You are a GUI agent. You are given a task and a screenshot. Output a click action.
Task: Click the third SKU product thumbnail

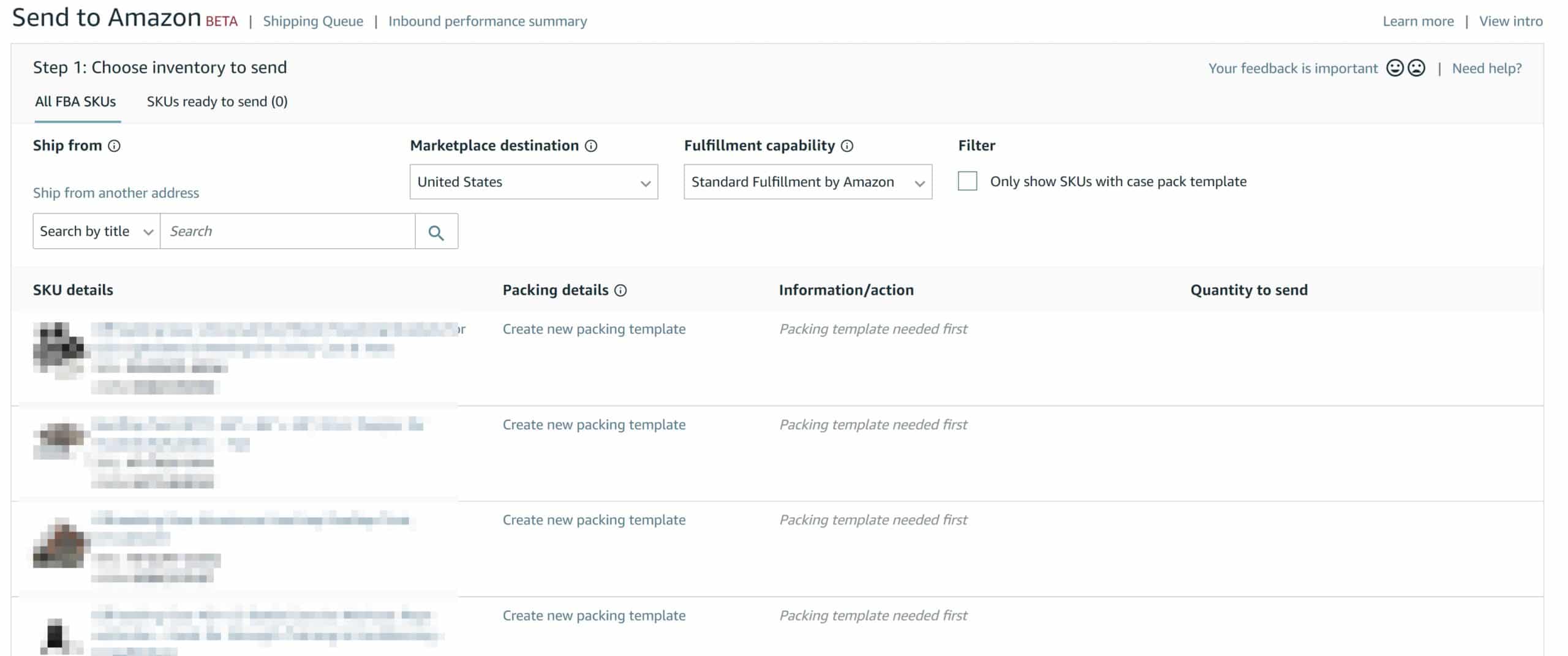click(x=60, y=543)
